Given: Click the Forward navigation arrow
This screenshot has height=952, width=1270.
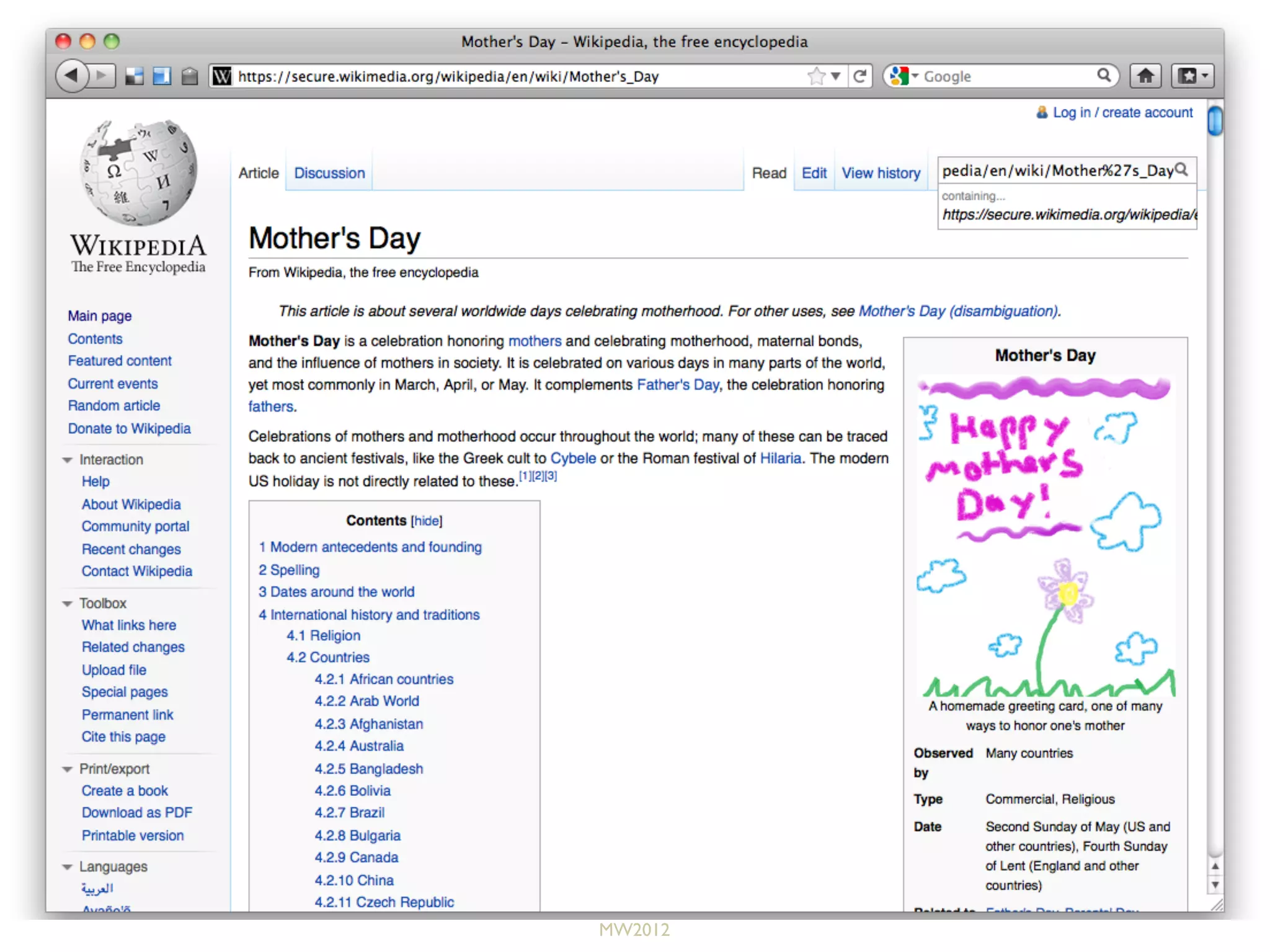Looking at the screenshot, I should (102, 76).
